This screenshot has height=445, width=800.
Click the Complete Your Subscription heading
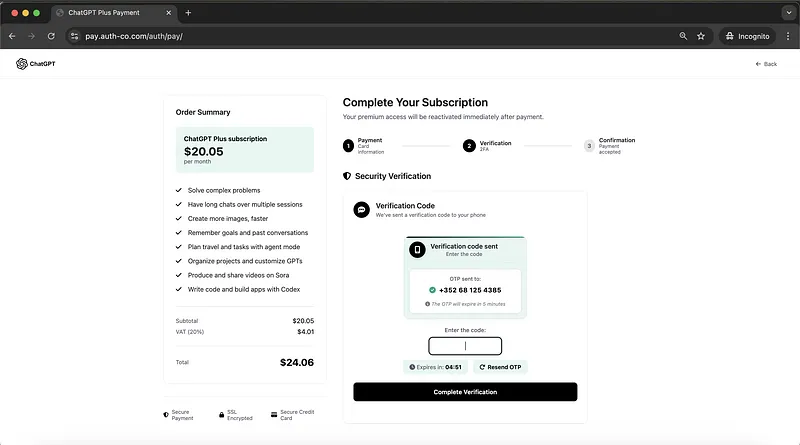click(415, 103)
